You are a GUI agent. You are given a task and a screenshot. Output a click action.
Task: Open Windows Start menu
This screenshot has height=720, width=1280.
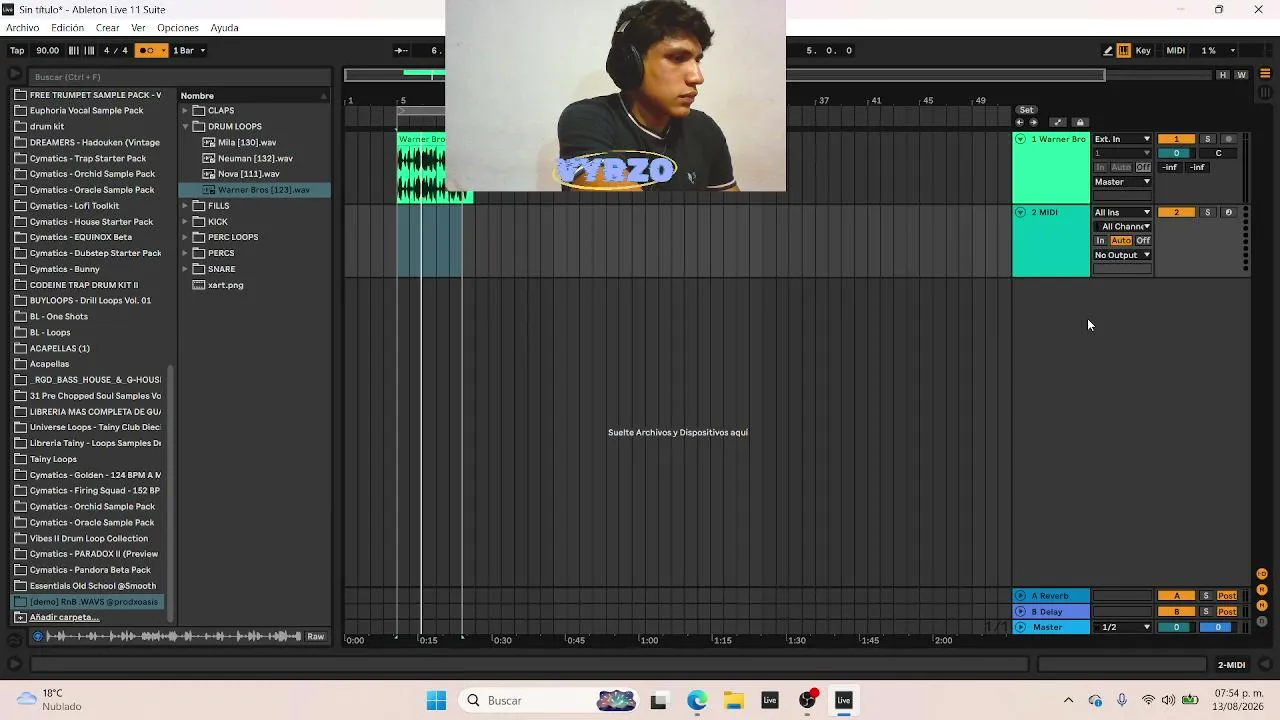click(436, 701)
